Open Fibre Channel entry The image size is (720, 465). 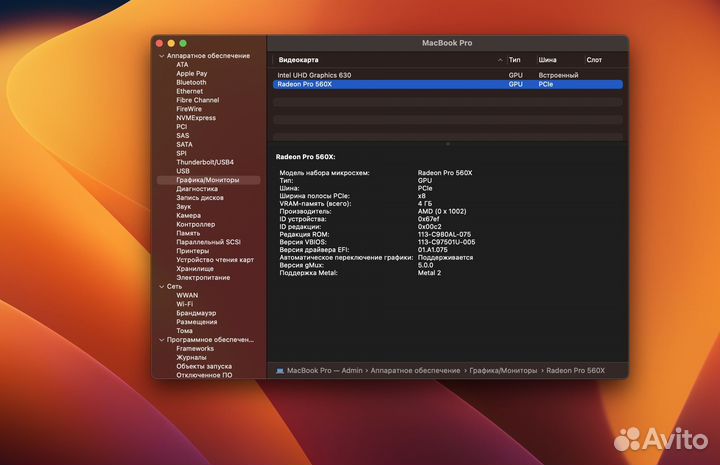(x=198, y=100)
